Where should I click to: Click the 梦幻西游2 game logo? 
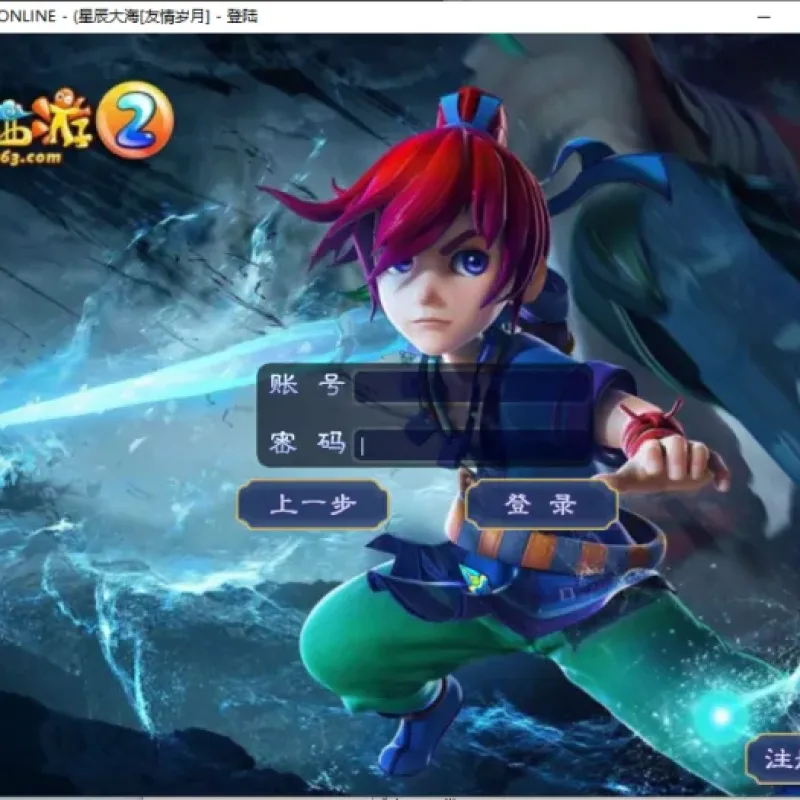pos(87,124)
